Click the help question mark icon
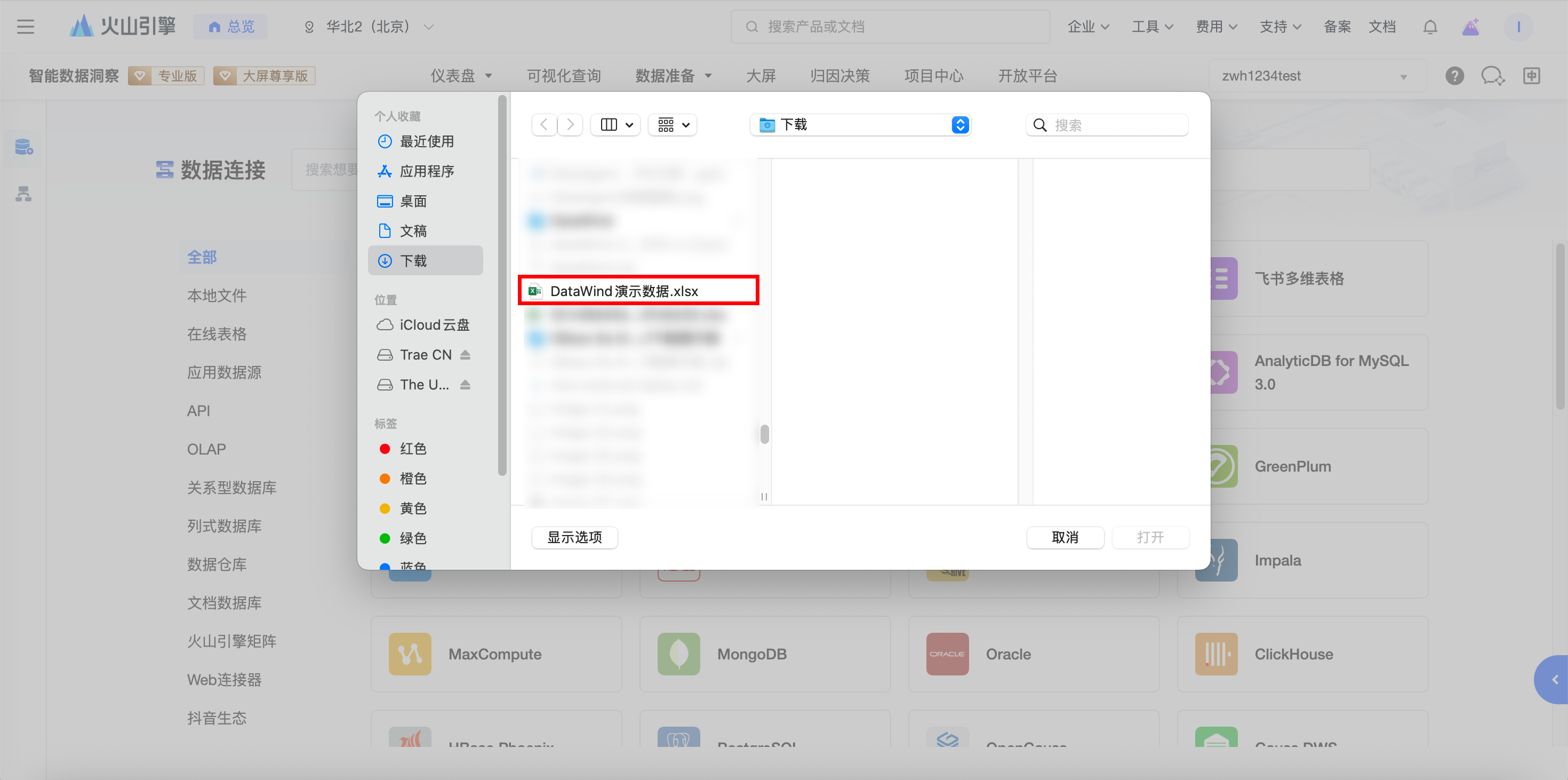Viewport: 1568px width, 780px height. pos(1454,76)
